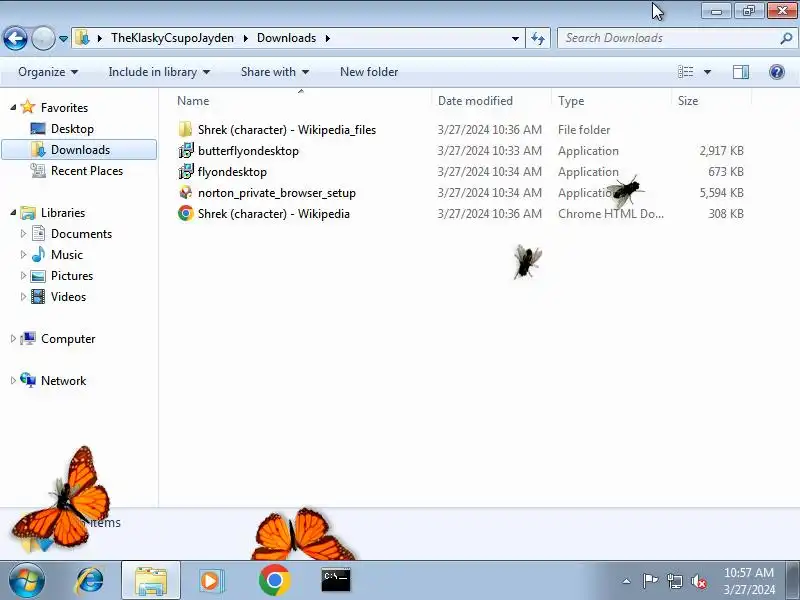The width and height of the screenshot is (800, 600).
Task: Collapse the Libraries group
Action: 13,213
